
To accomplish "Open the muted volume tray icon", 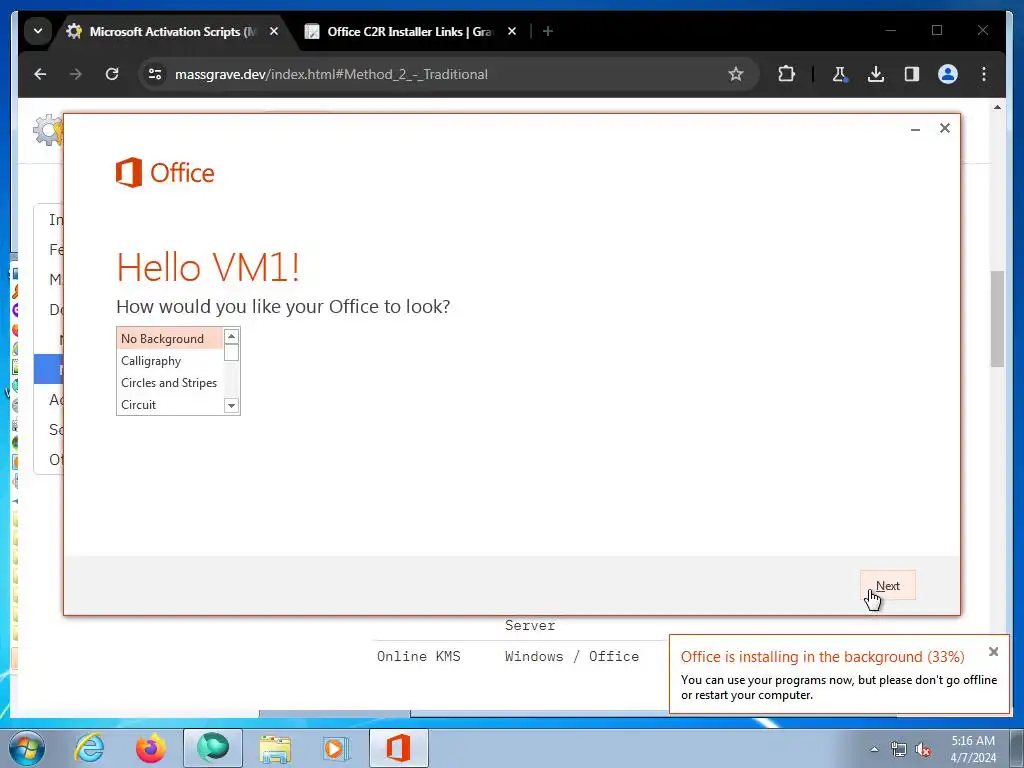I will (x=923, y=749).
